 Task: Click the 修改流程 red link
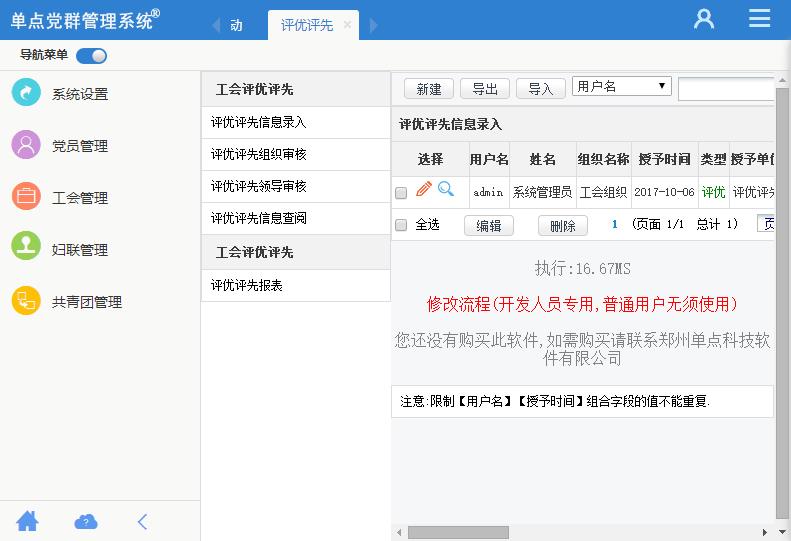tap(582, 304)
